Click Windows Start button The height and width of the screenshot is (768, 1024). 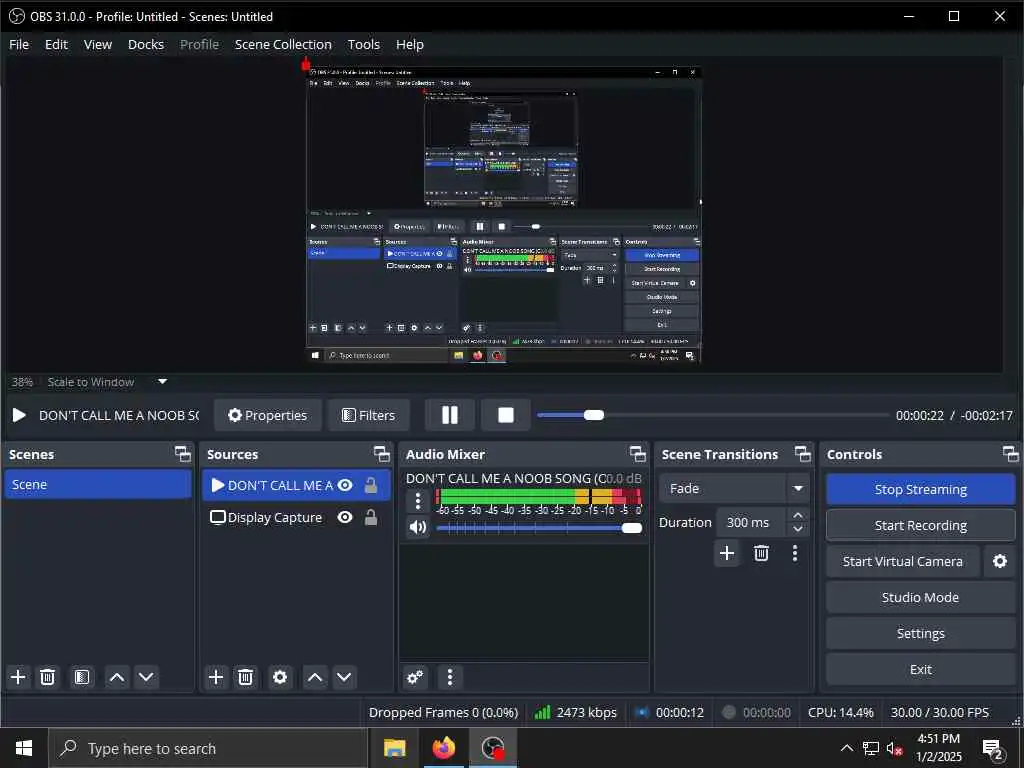click(24, 748)
